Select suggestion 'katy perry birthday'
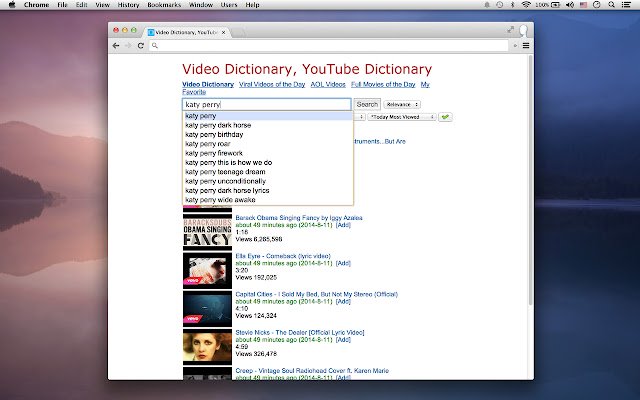640x400 pixels. [x=268, y=135]
